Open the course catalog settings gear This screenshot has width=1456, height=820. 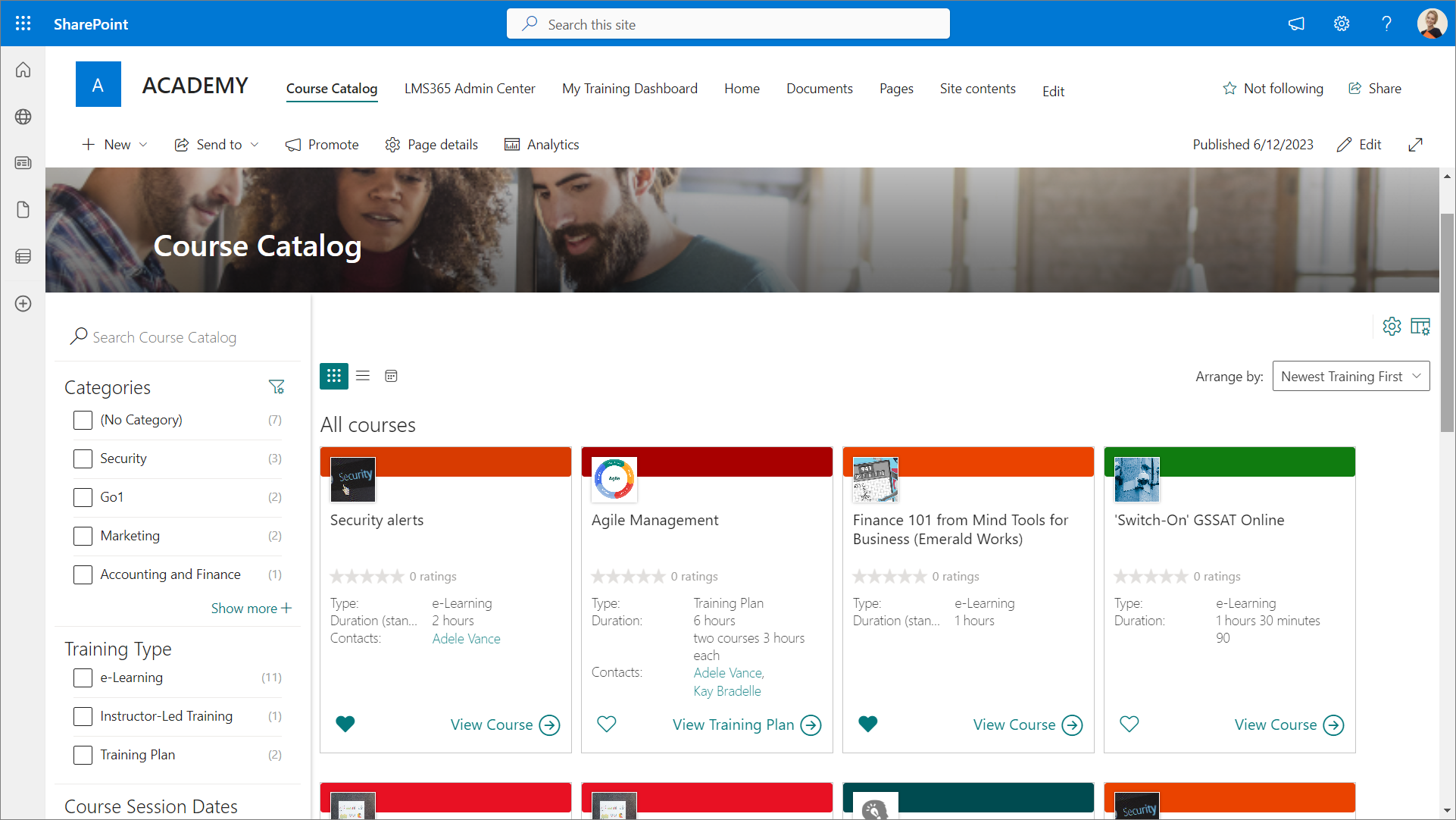[1392, 327]
